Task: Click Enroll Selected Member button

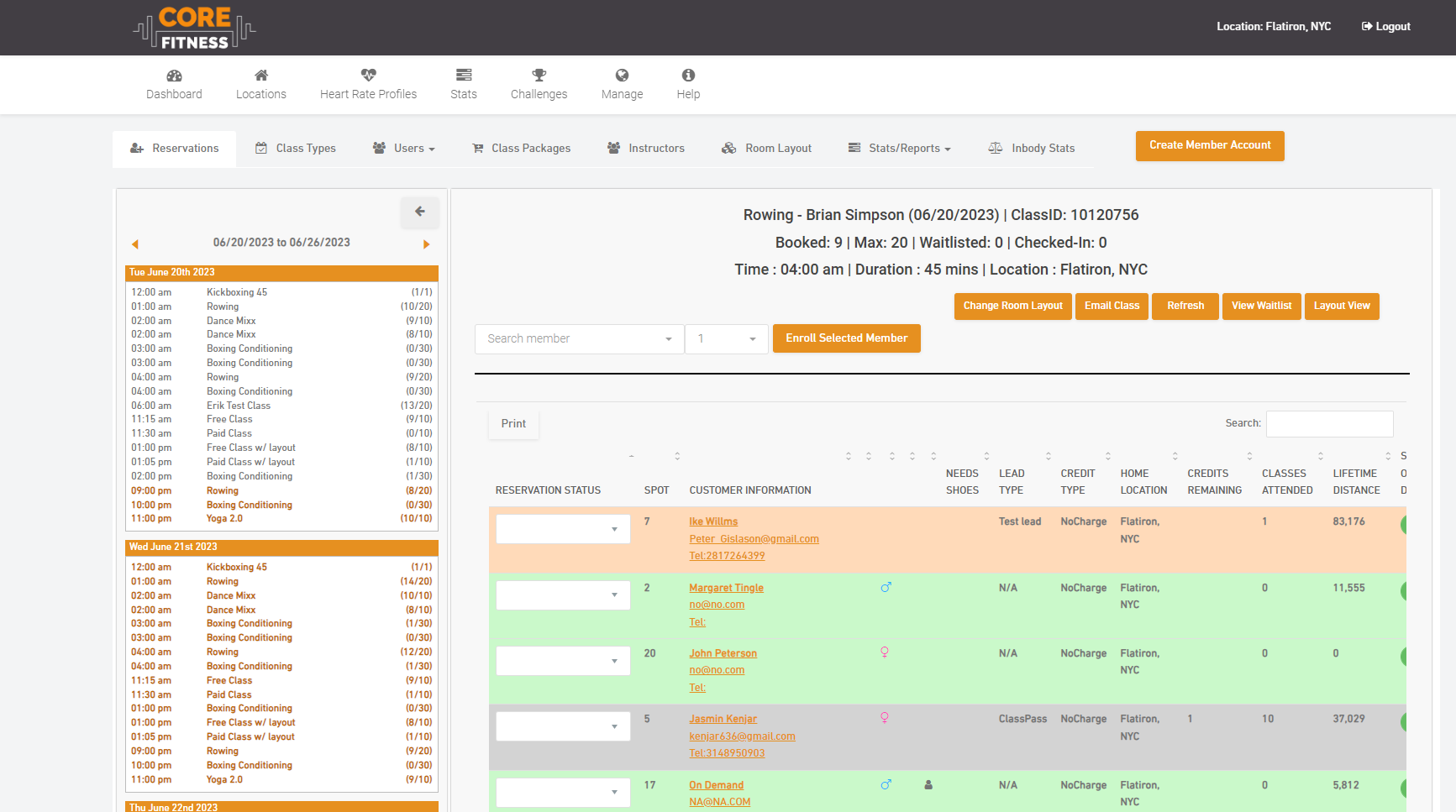Action: (847, 338)
